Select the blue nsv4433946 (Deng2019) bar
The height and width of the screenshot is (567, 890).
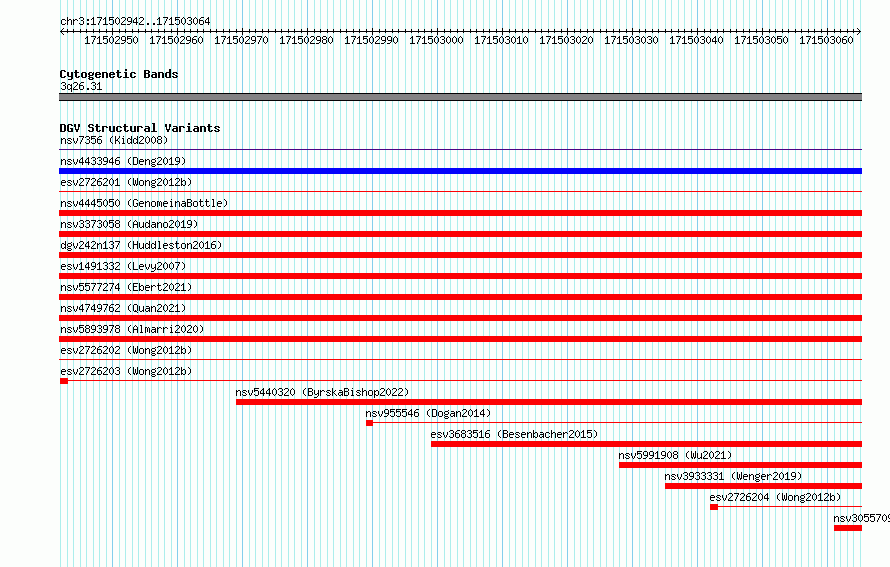pos(460,171)
